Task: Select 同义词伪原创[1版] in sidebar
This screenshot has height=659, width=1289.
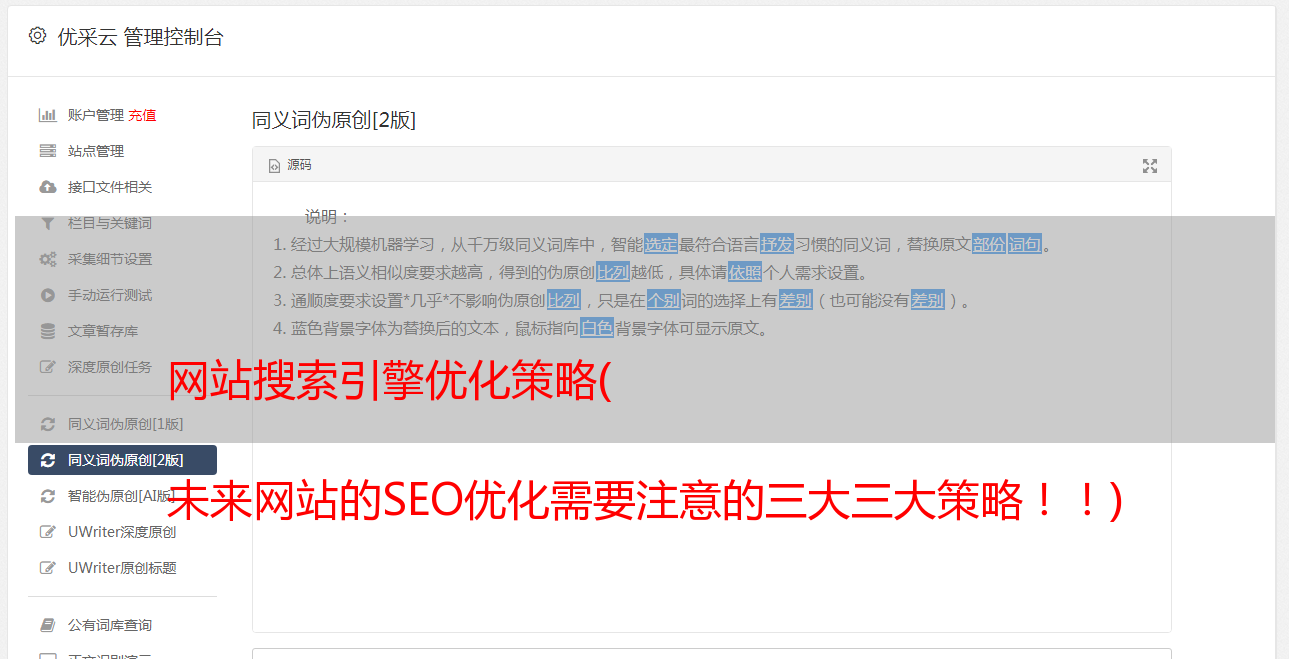Action: [122, 424]
